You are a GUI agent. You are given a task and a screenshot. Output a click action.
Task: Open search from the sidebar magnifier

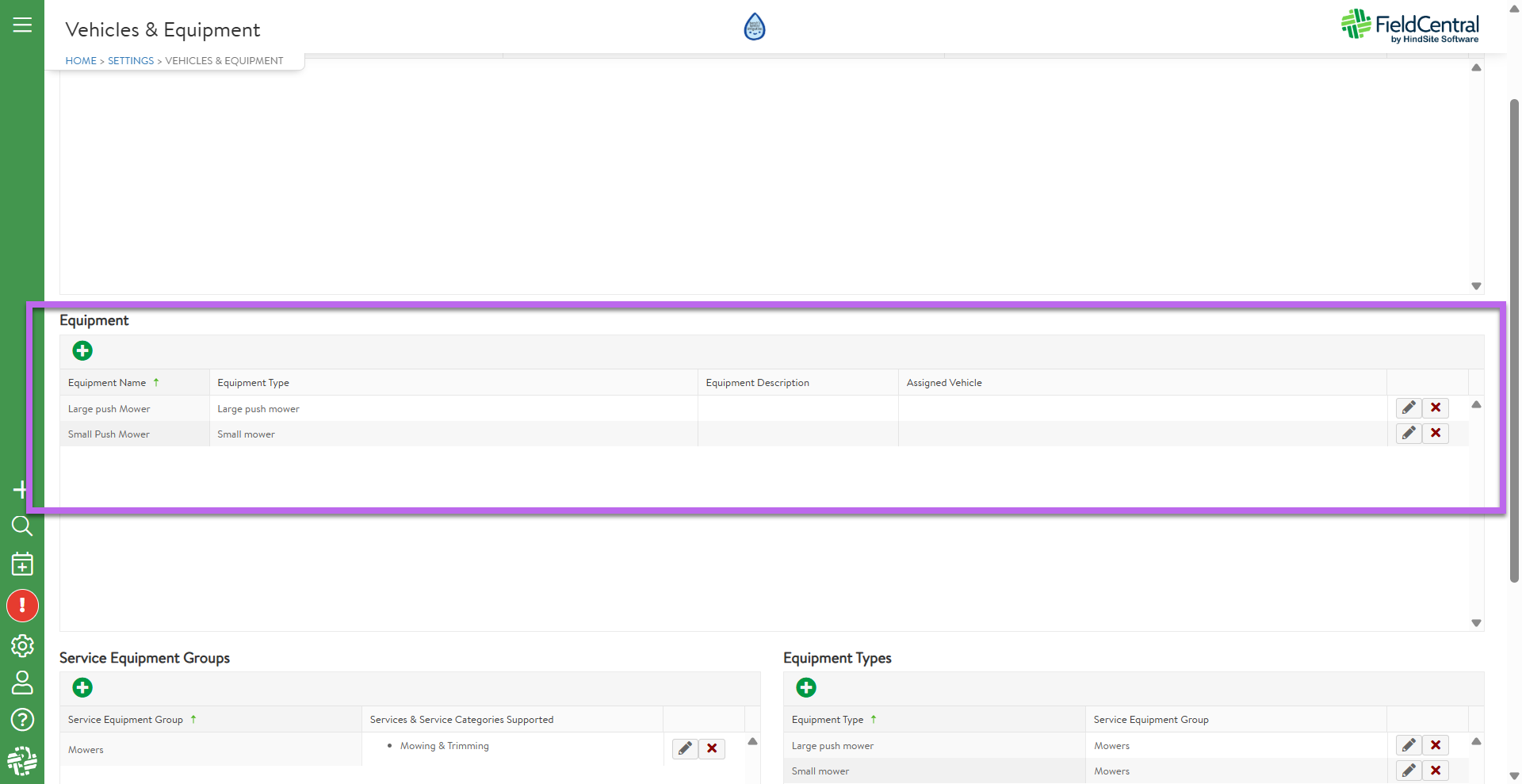(22, 526)
